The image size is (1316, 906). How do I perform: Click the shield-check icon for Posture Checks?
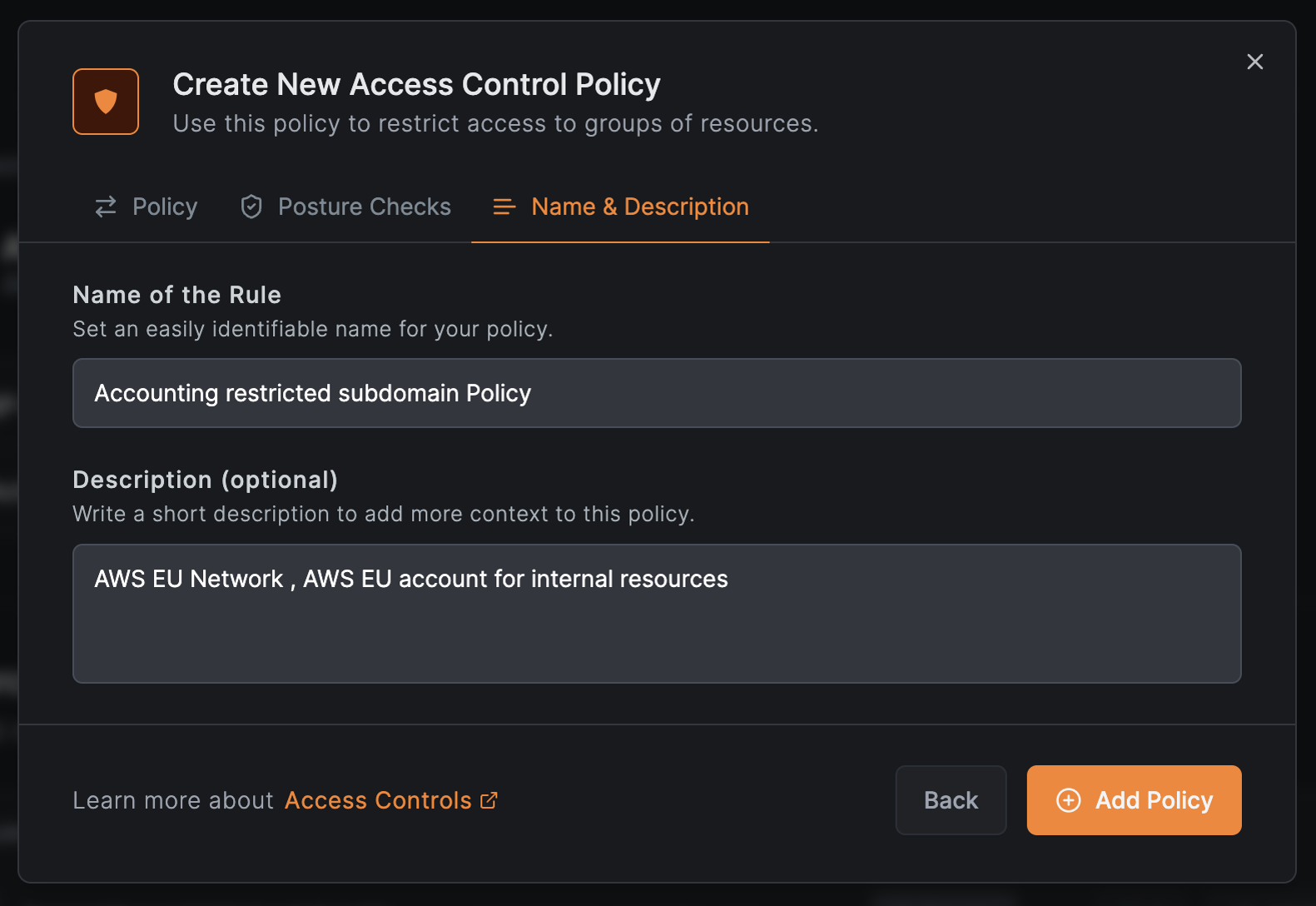pos(251,207)
